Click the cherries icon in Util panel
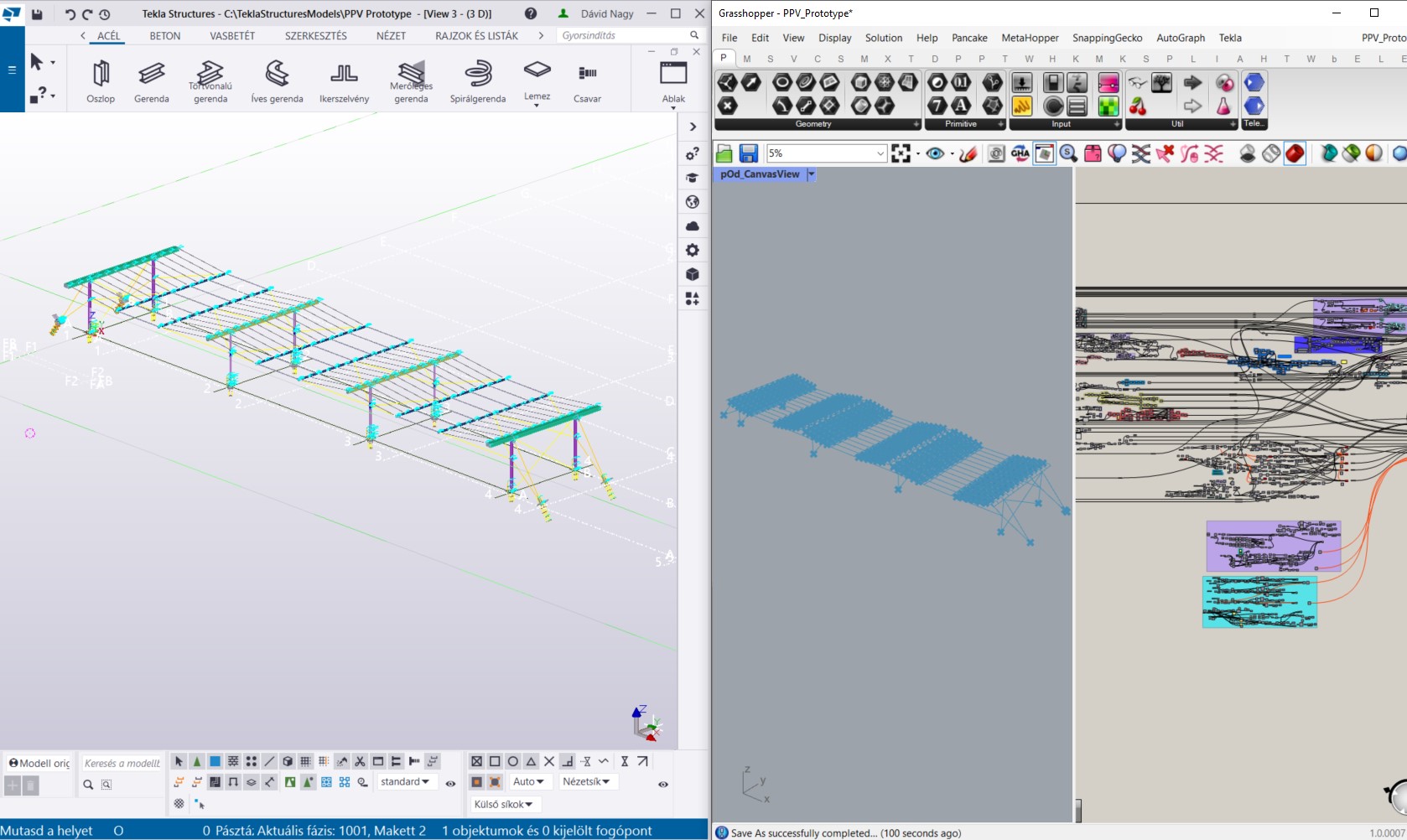Viewport: 1407px width, 840px height. [1138, 106]
